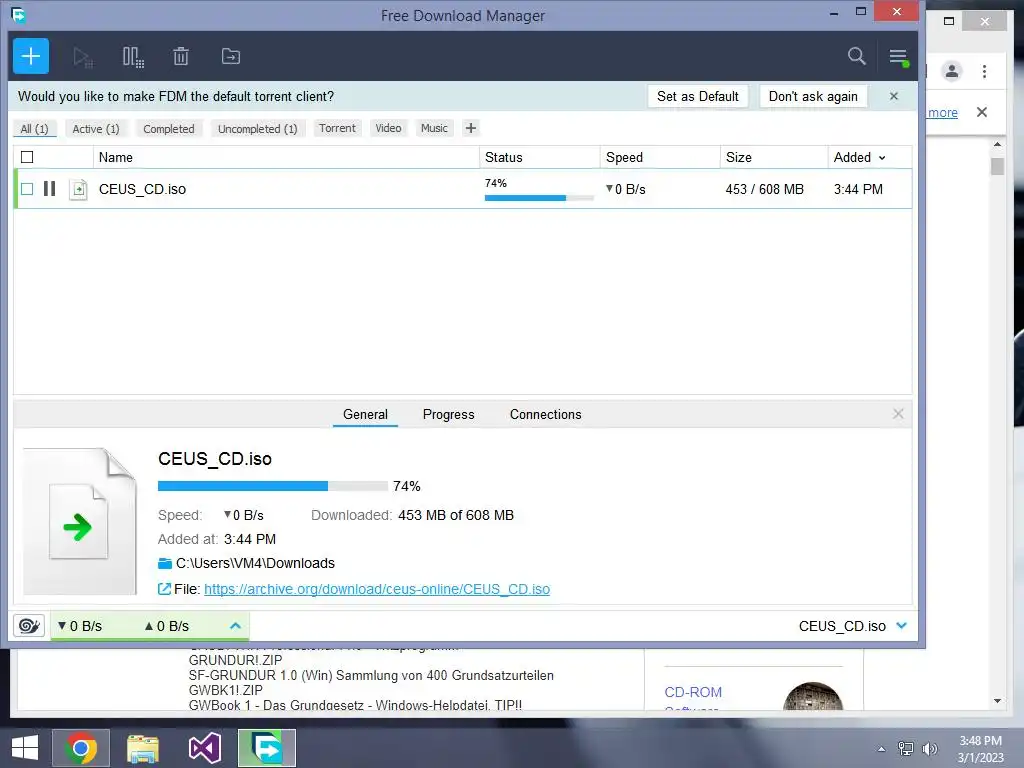Expand the speed limits chevron in status bar
Viewport: 1024px width, 768px height.
(236, 626)
